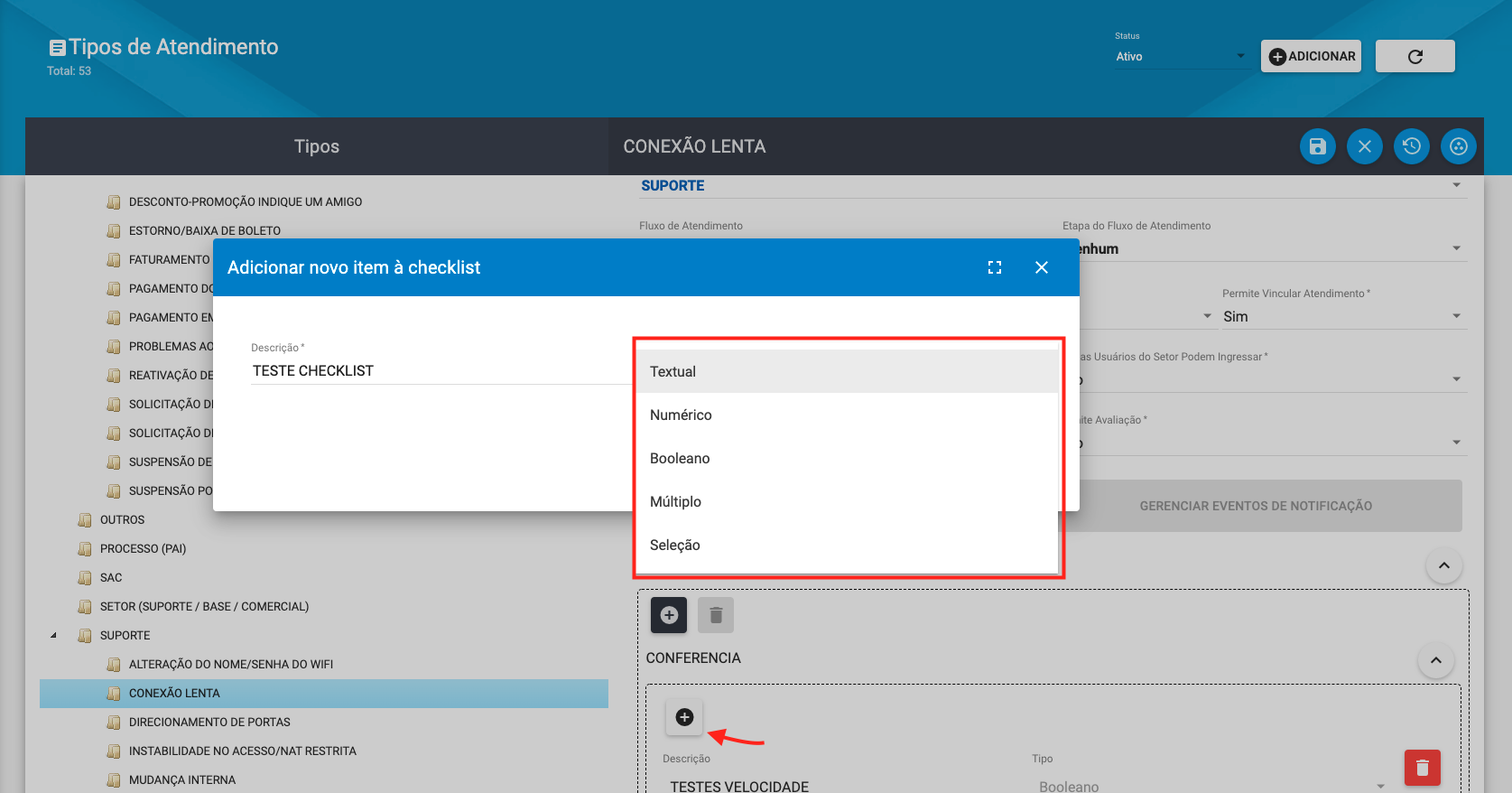Image resolution: width=1512 pixels, height=793 pixels.
Task: Collapse the SUPORTE tree node arrow
Action: (53, 635)
